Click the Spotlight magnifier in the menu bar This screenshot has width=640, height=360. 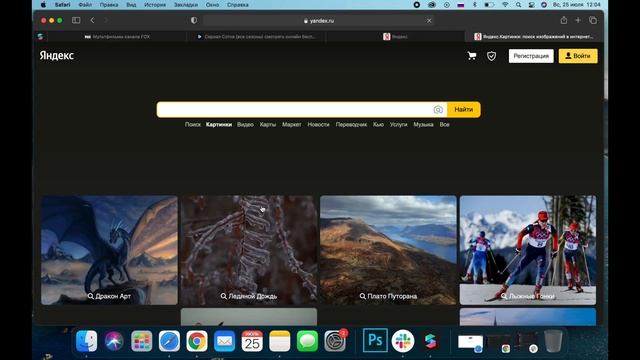point(518,5)
